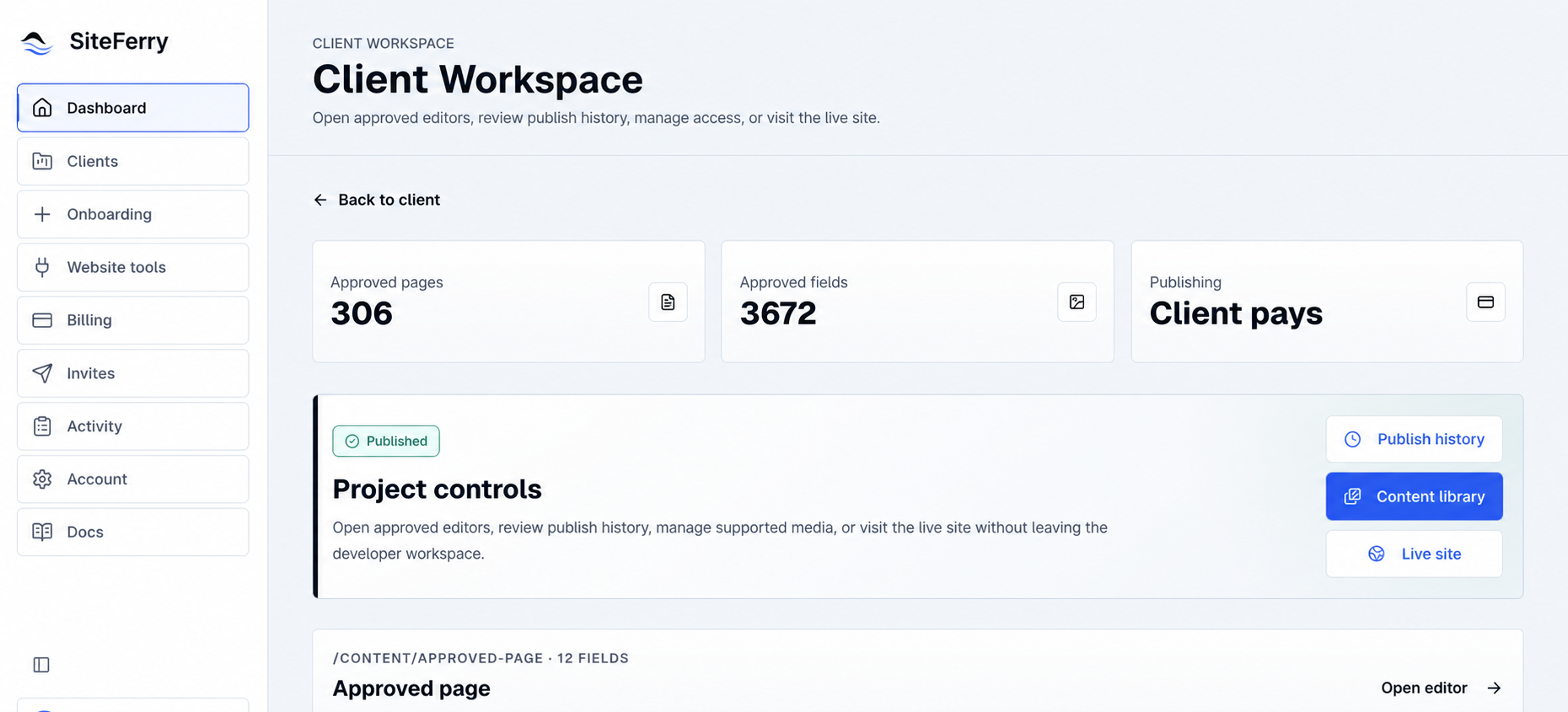
Task: Click the document icon in Approved pages card
Action: tap(668, 302)
